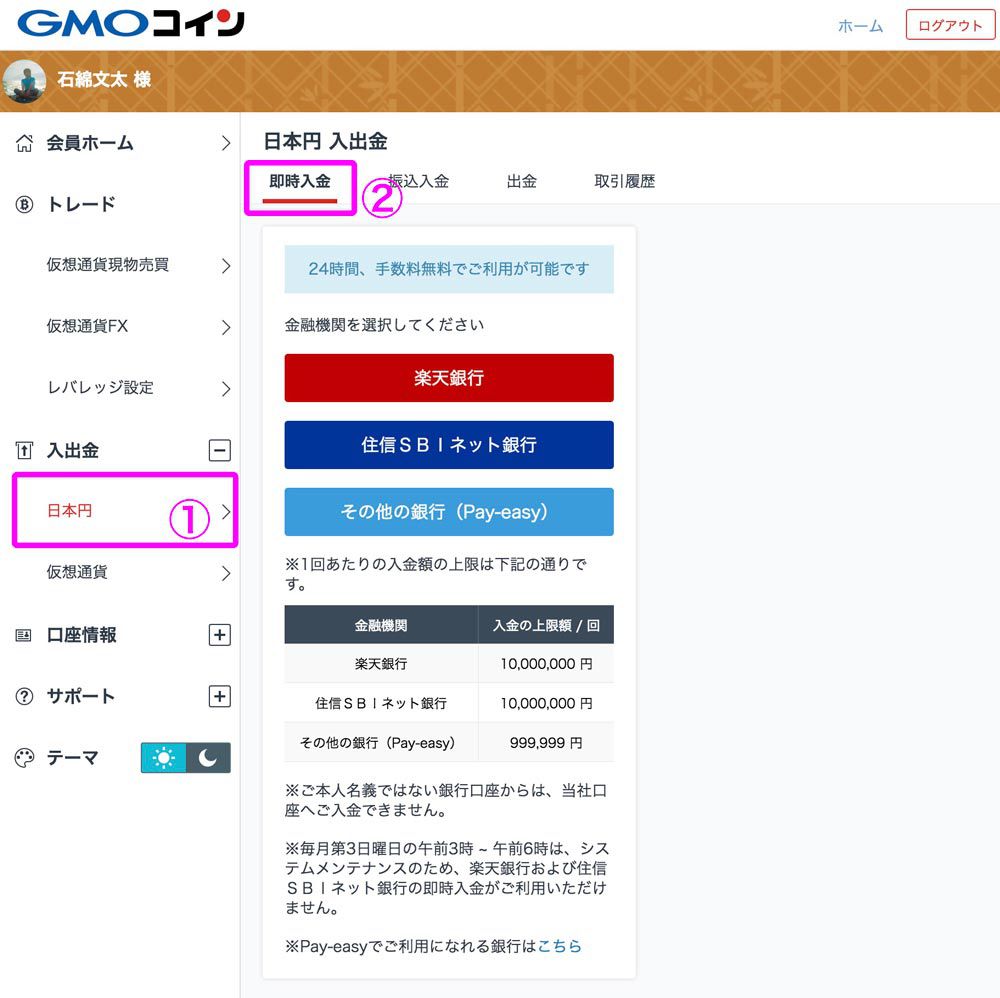The width and height of the screenshot is (1000, 998).
Task: Click the トレード bitcoin icon
Action: tap(24, 205)
